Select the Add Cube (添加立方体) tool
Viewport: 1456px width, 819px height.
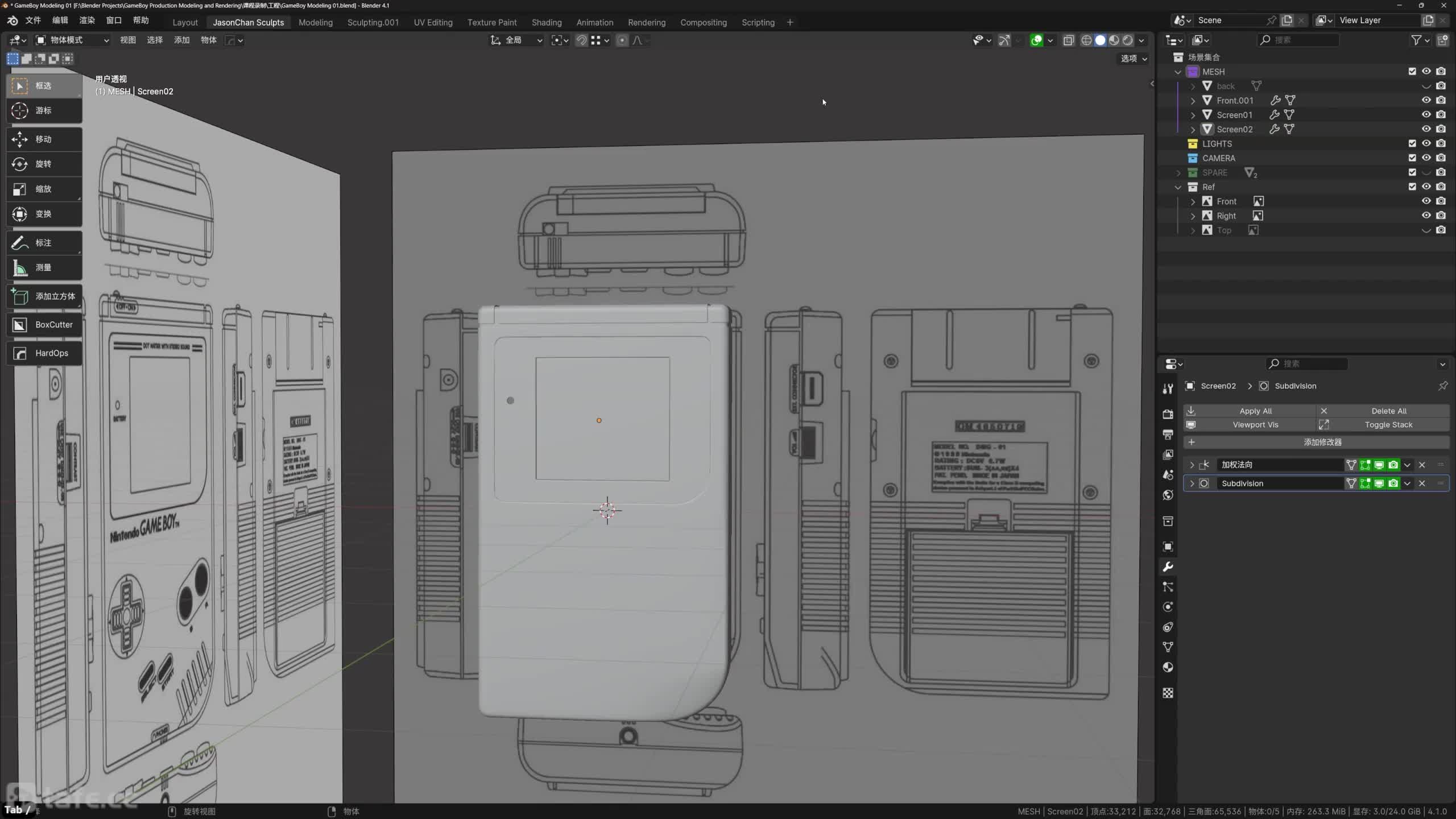click(44, 296)
